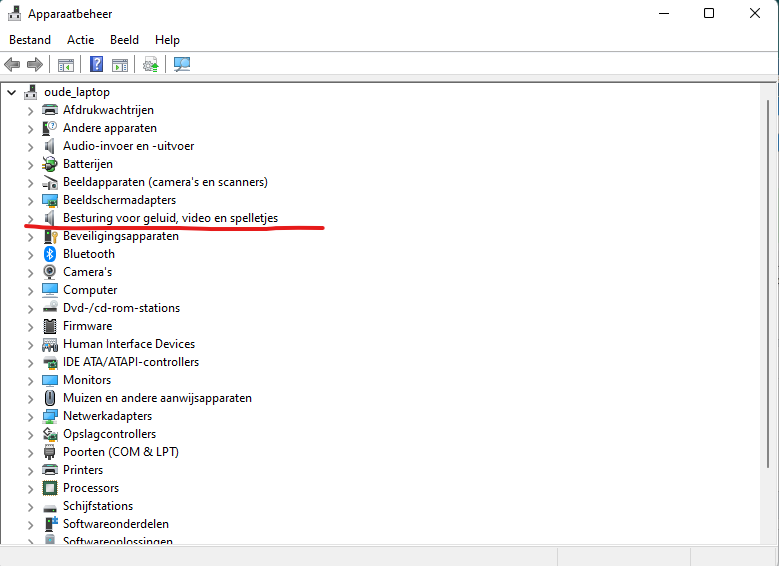Click the show/hide console tree toolbar icon
This screenshot has width=779, height=566.
pyautogui.click(x=66, y=65)
